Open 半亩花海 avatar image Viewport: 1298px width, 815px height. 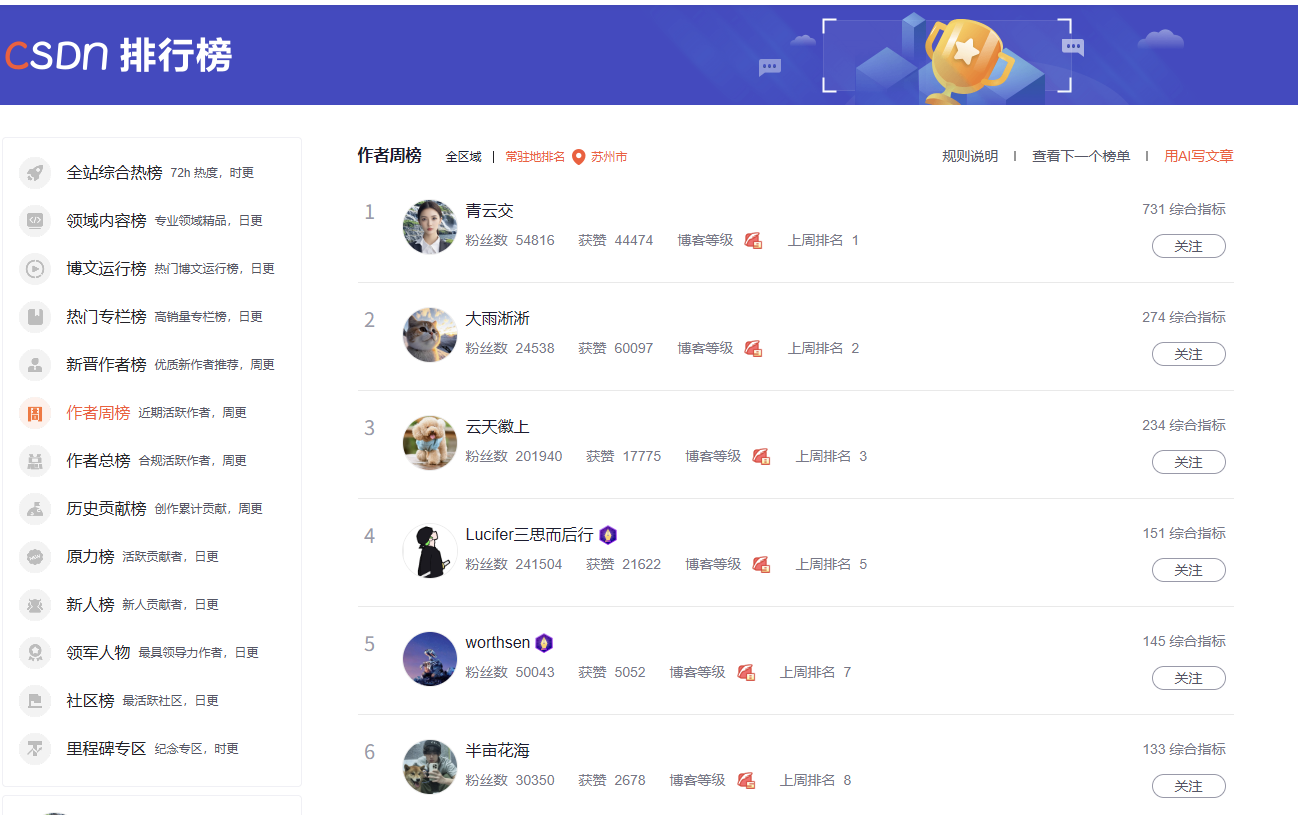(430, 767)
